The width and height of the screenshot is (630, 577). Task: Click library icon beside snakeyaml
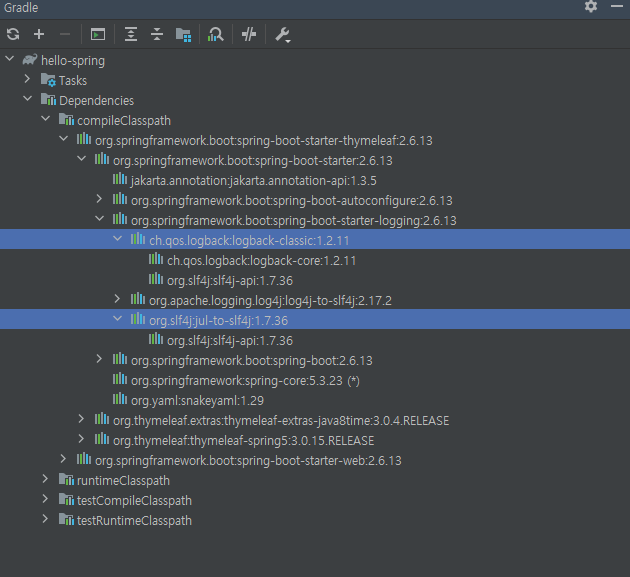[x=119, y=399]
